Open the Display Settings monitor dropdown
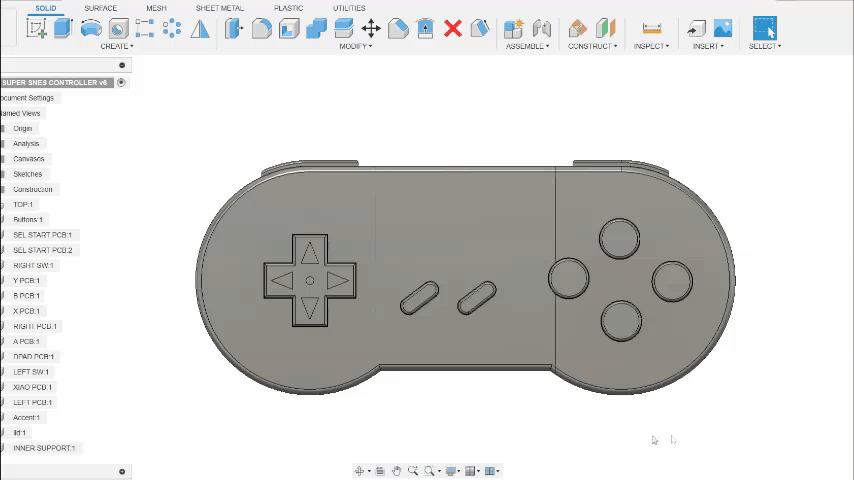 (x=453, y=471)
